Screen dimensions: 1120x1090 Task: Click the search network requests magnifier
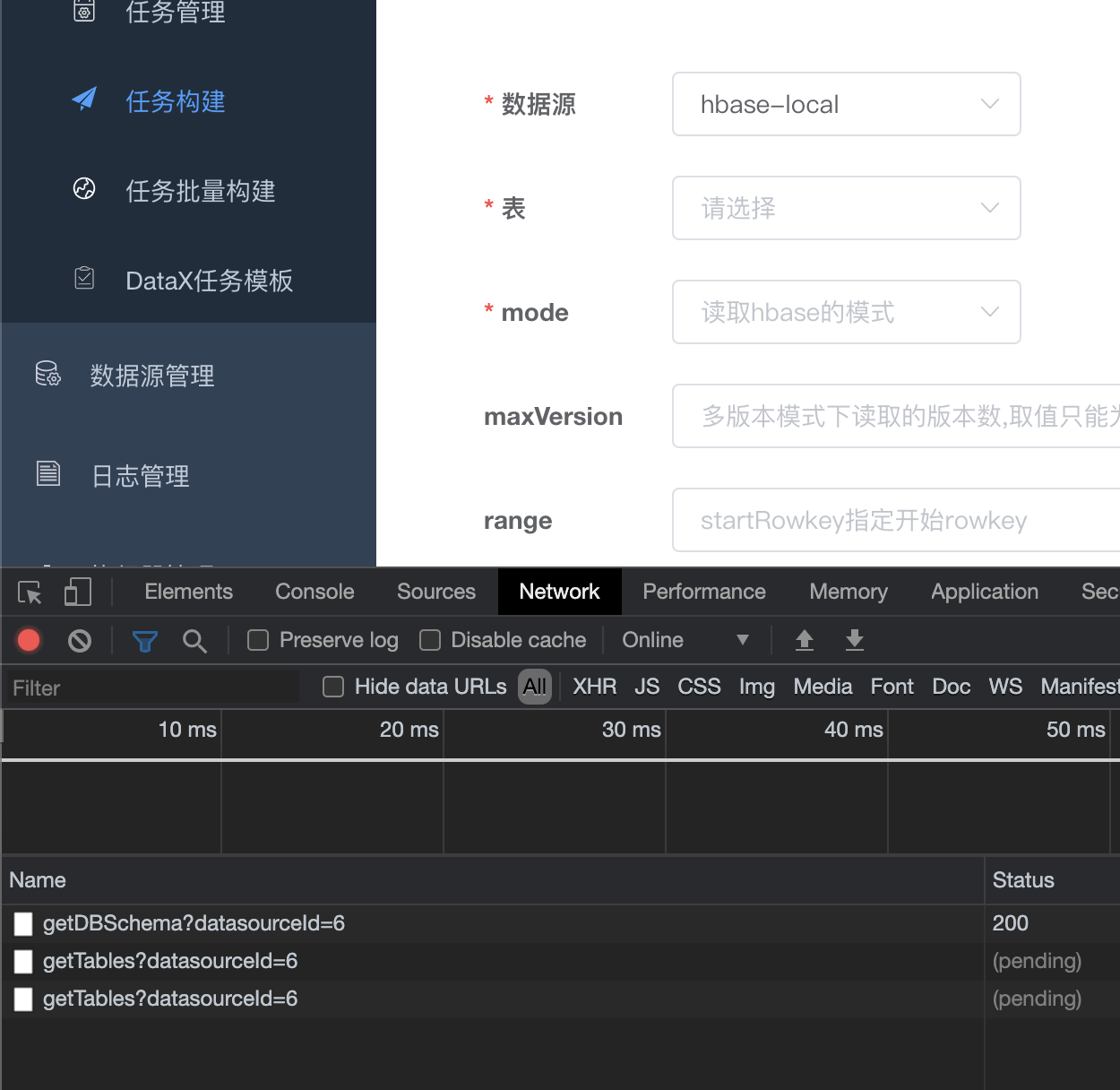tap(195, 641)
